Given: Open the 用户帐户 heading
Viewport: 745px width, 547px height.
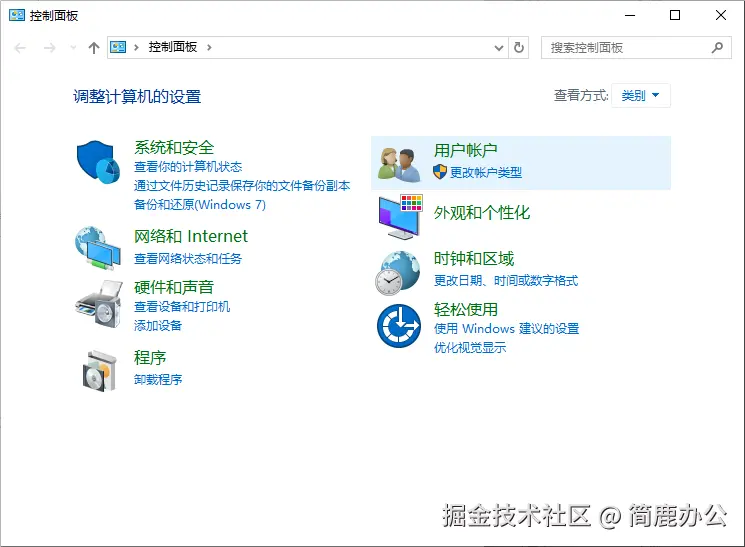Looking at the screenshot, I should [x=465, y=150].
